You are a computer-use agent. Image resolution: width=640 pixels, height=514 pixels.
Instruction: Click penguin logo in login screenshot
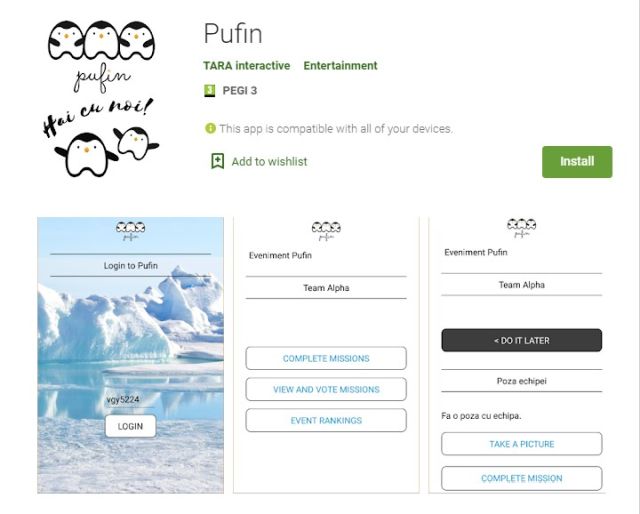(x=130, y=230)
